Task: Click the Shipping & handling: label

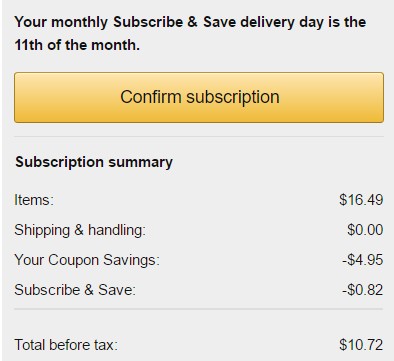Action: (x=80, y=230)
